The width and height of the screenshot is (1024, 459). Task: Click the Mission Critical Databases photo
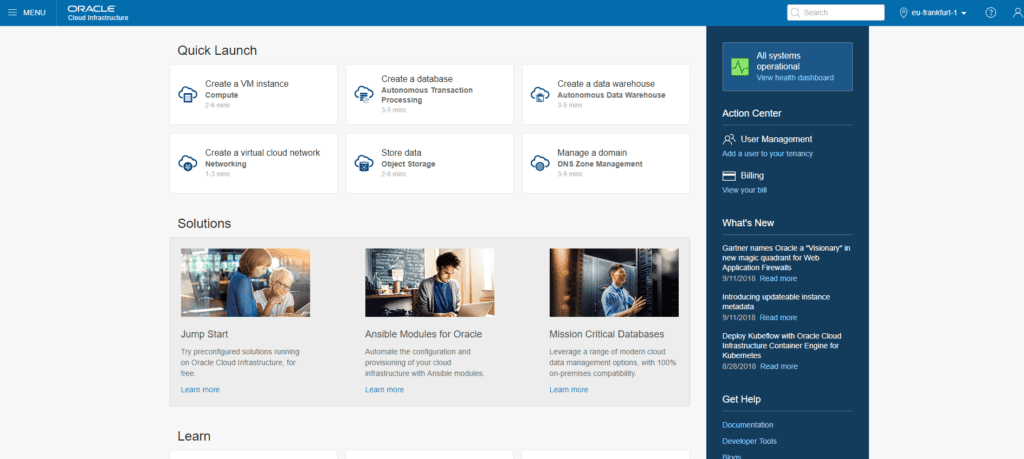pyautogui.click(x=614, y=283)
